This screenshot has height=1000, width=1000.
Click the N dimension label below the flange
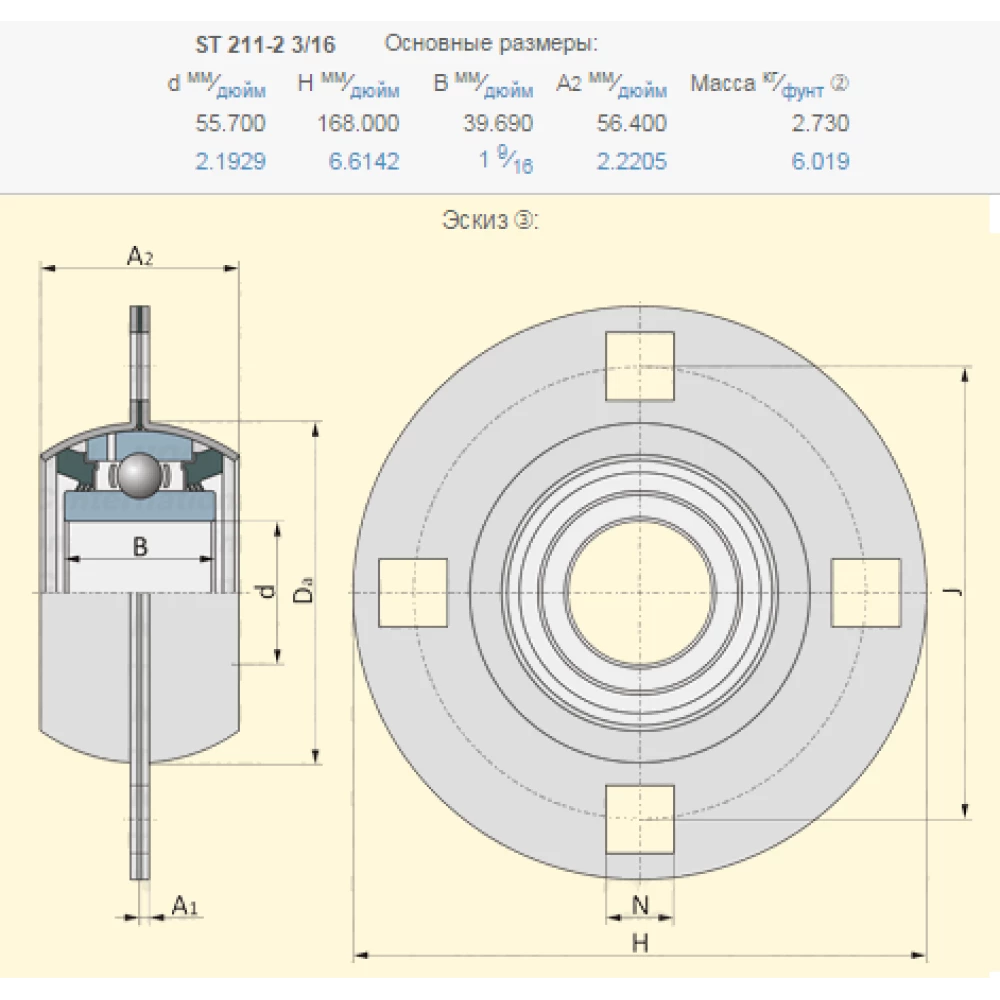tap(641, 906)
